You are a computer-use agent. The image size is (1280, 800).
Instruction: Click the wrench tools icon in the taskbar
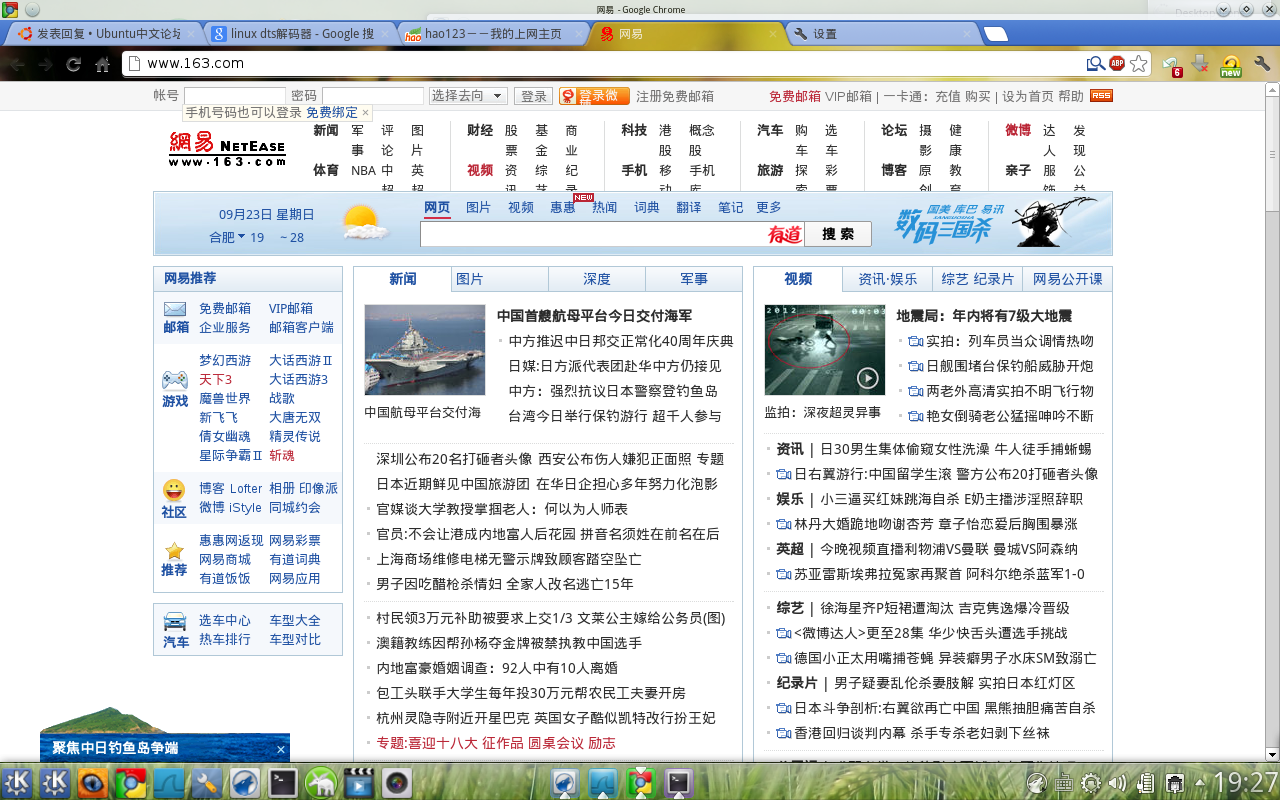point(206,783)
